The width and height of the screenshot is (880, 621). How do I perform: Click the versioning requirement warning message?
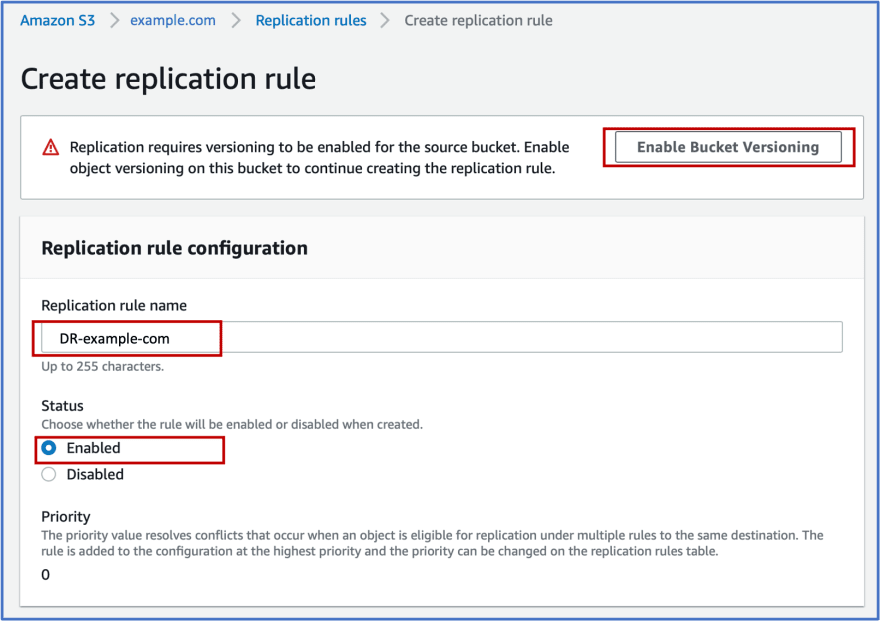tap(319, 158)
